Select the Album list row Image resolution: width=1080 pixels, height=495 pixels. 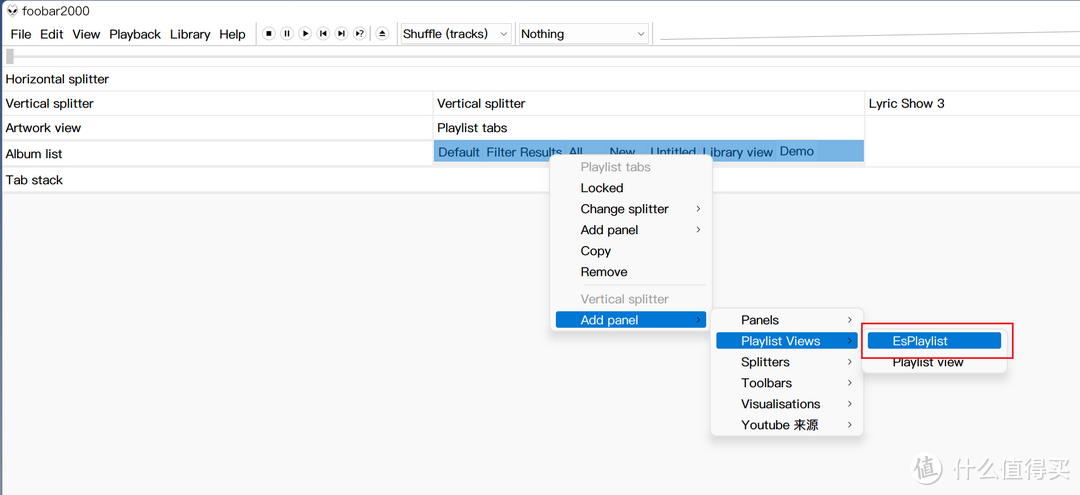(217, 154)
